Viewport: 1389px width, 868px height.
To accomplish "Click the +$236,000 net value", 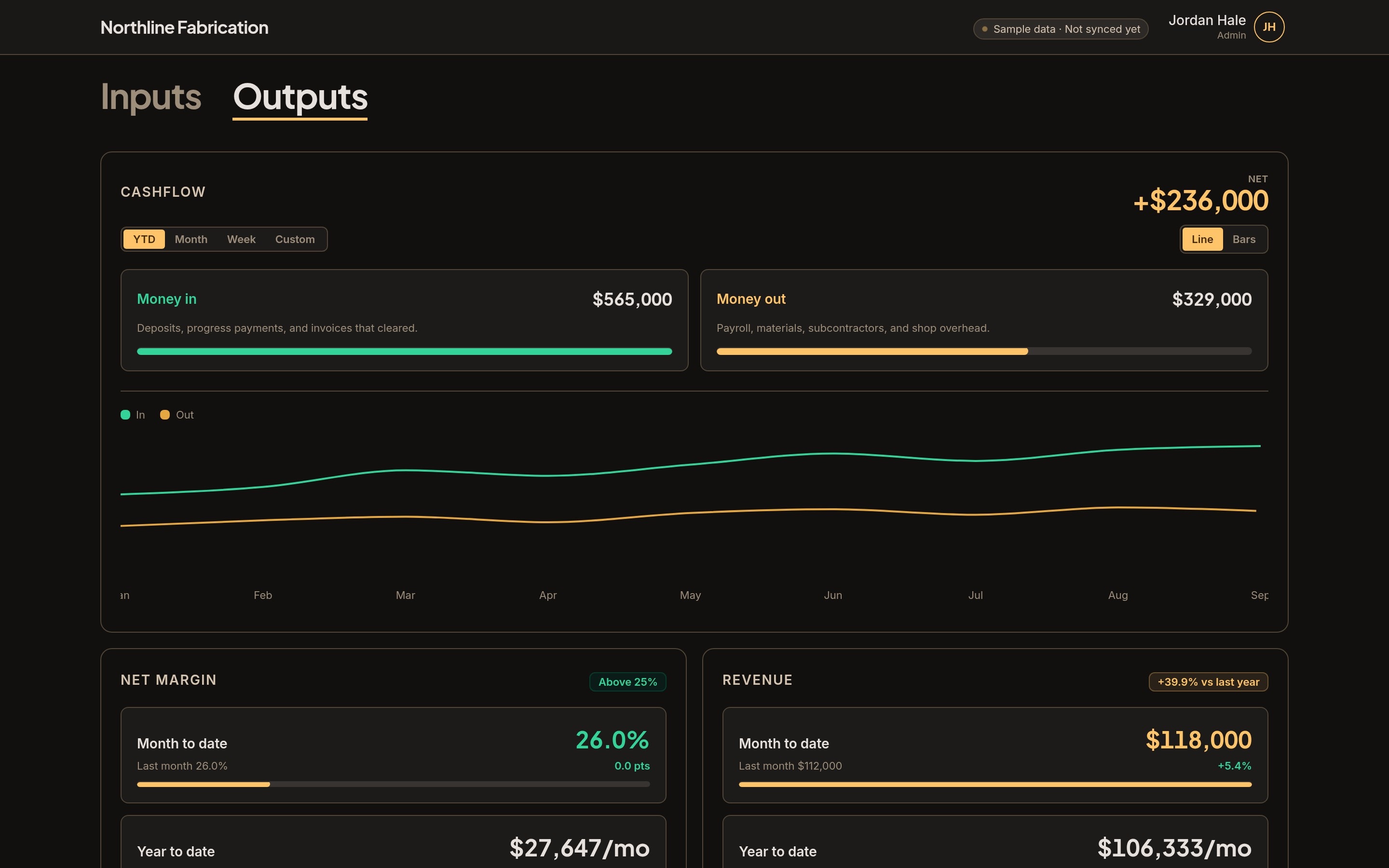I will coord(1201,200).
